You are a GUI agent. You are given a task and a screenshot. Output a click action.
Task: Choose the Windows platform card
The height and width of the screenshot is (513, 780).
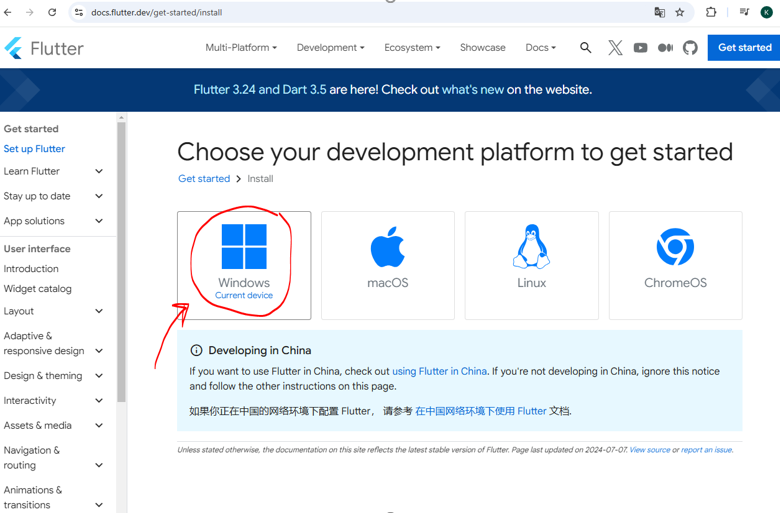tap(244, 265)
